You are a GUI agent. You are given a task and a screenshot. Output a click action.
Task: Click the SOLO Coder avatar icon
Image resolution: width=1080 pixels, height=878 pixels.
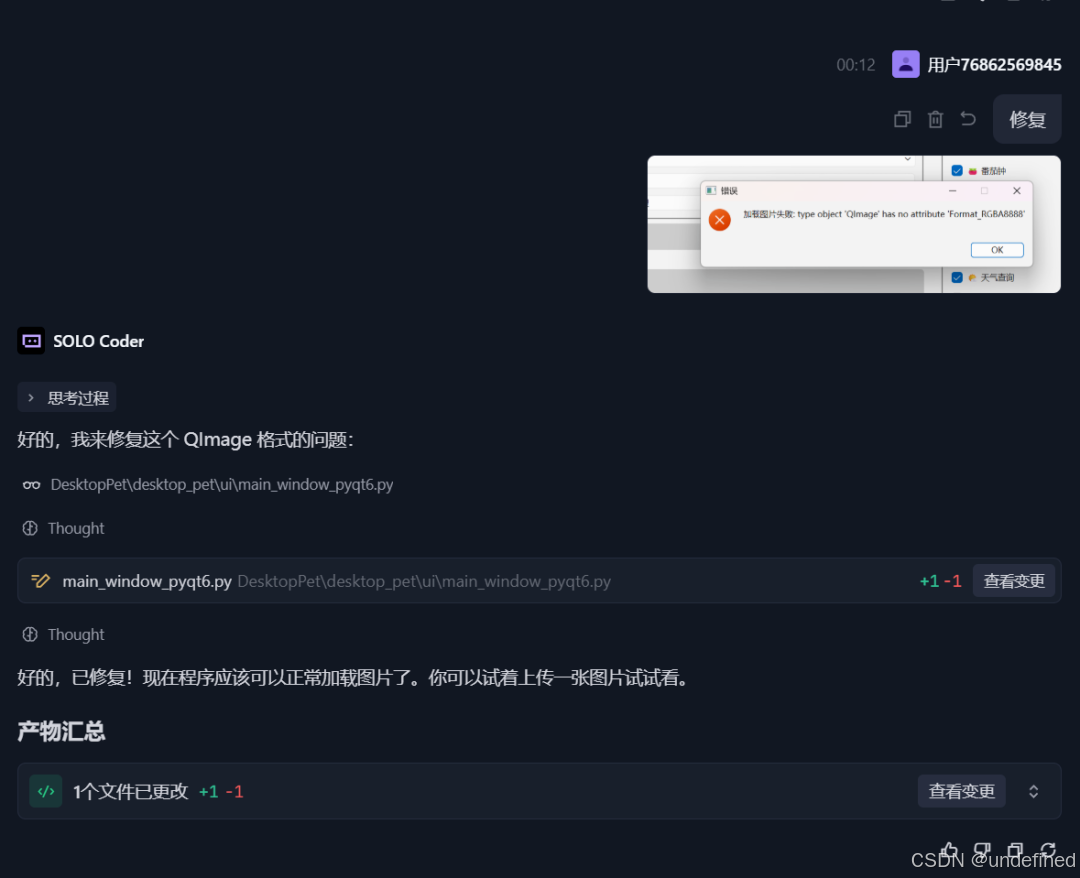pos(30,341)
